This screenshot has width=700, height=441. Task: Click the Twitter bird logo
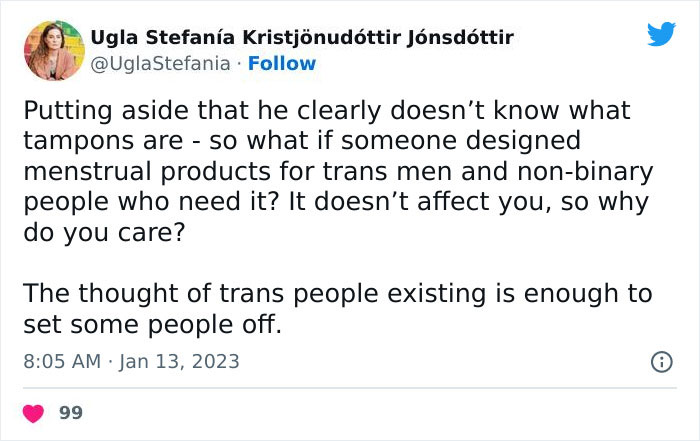tap(661, 35)
